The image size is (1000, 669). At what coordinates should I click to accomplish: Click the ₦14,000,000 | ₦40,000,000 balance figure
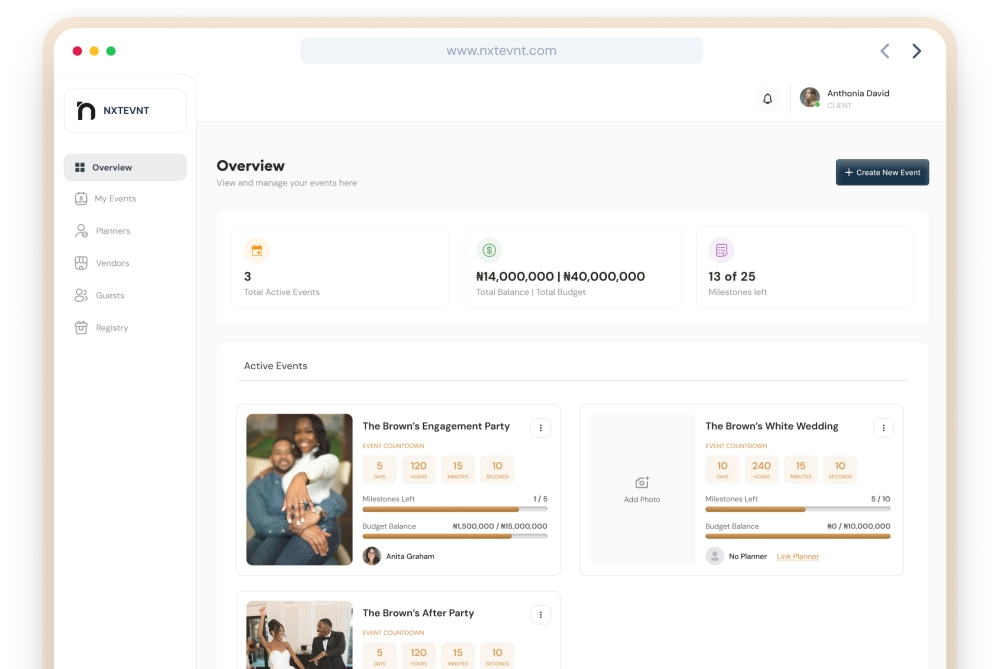(x=561, y=276)
